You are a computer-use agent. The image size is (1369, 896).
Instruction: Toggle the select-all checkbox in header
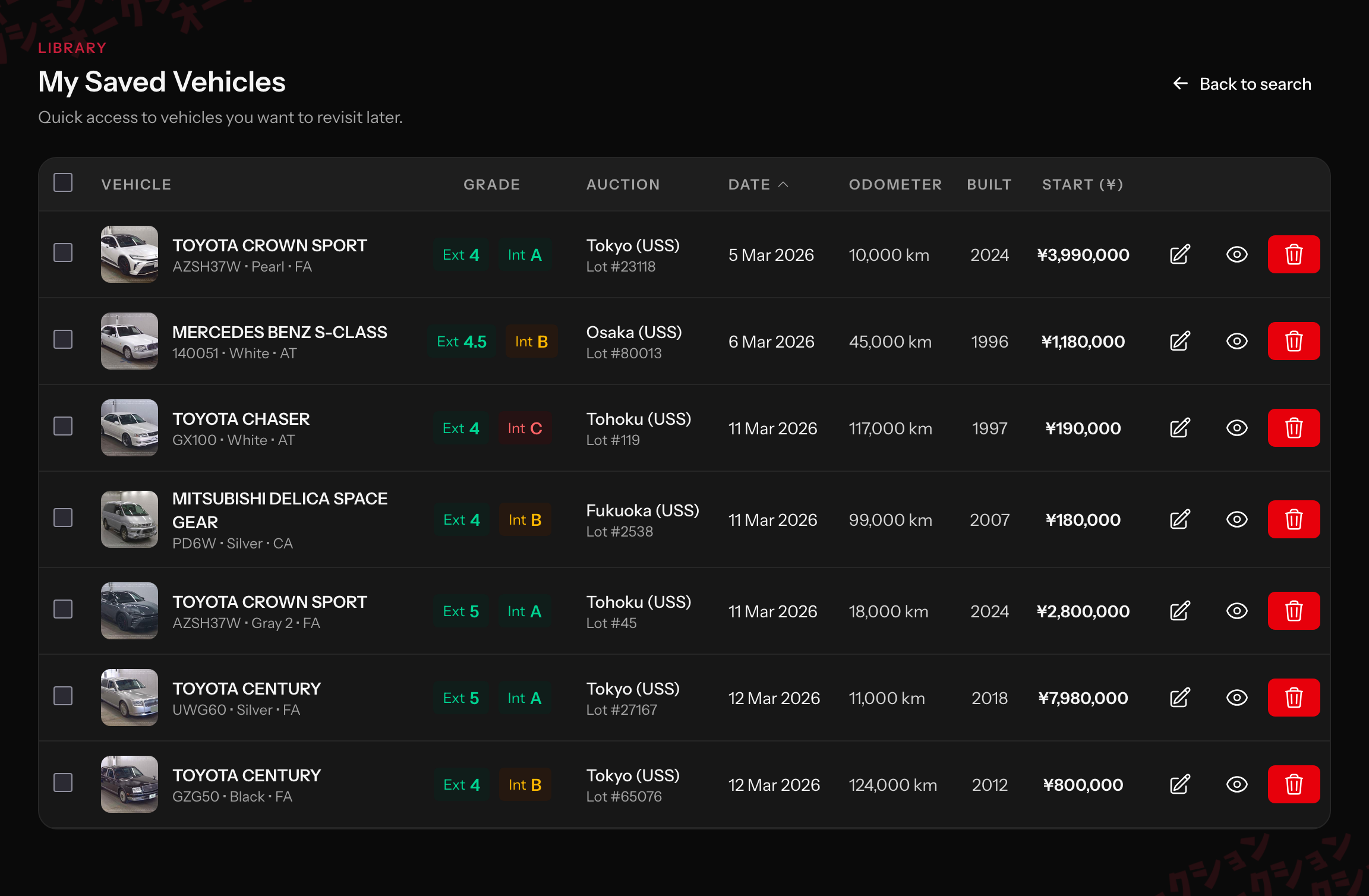[63, 182]
